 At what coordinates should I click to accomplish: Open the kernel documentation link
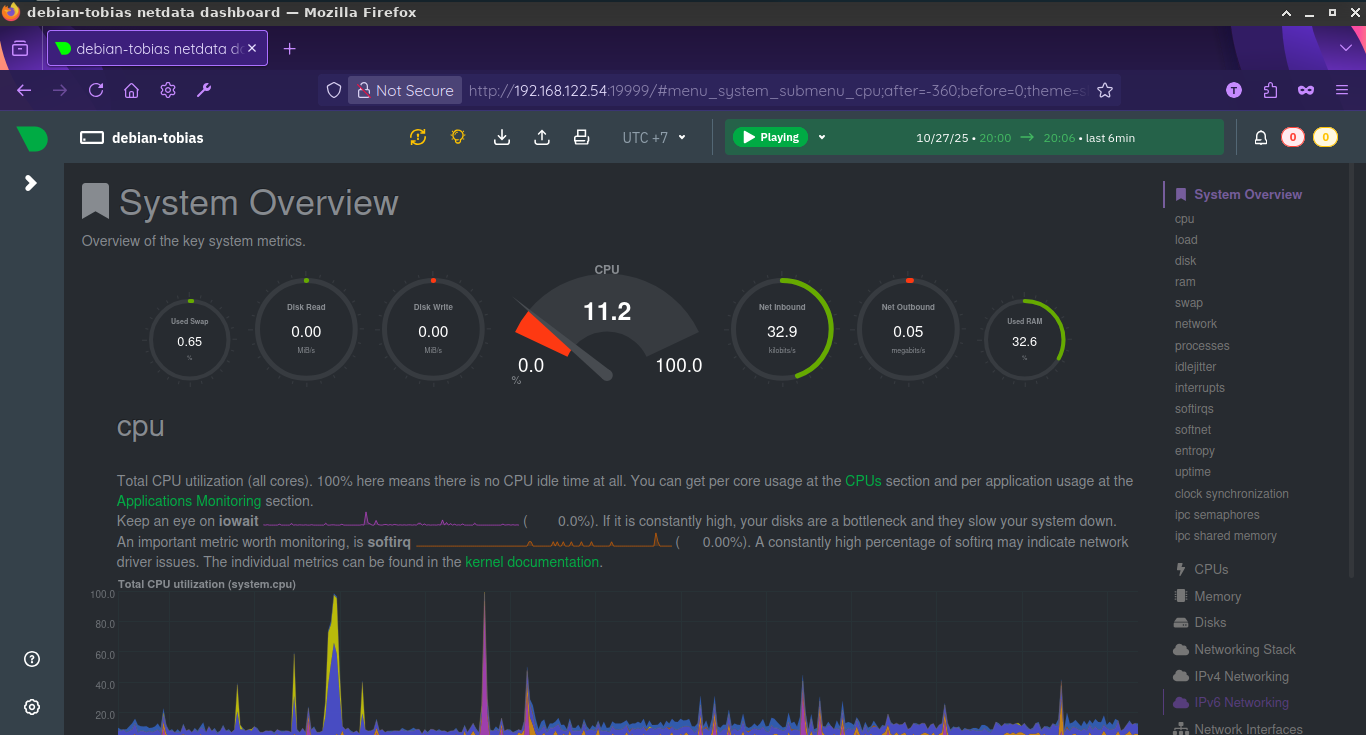(532, 562)
